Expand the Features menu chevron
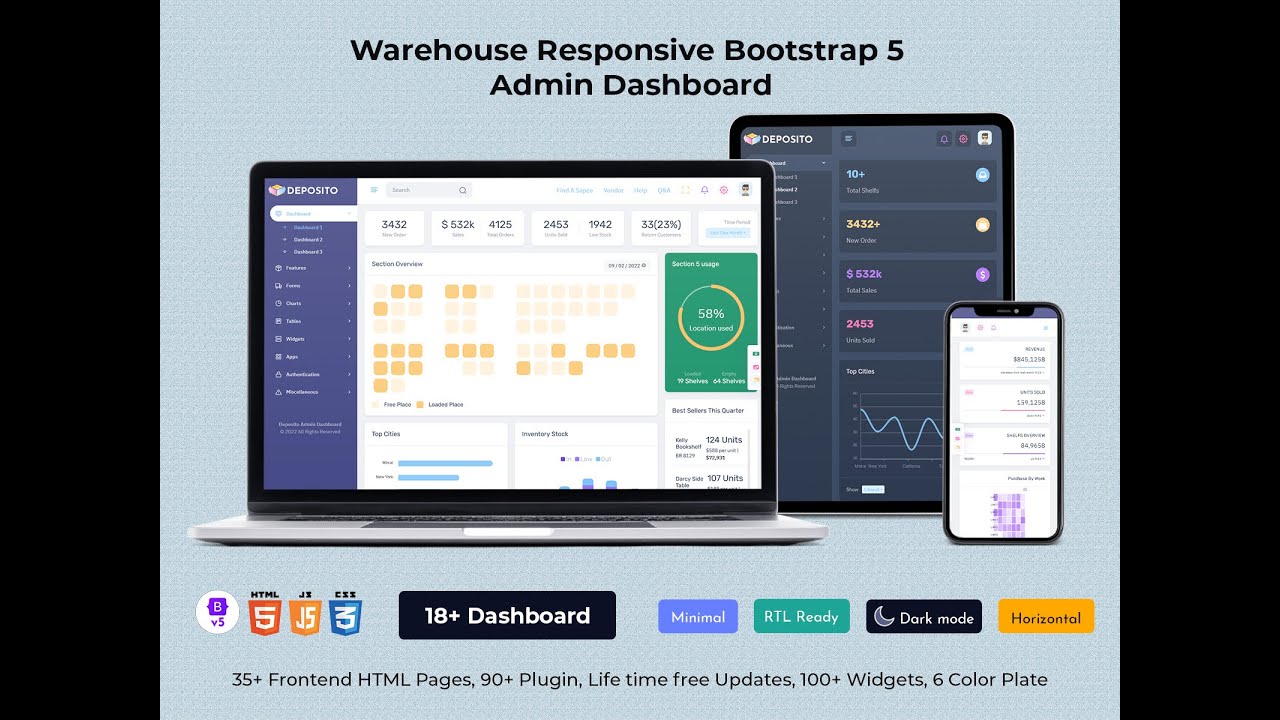 point(349,268)
